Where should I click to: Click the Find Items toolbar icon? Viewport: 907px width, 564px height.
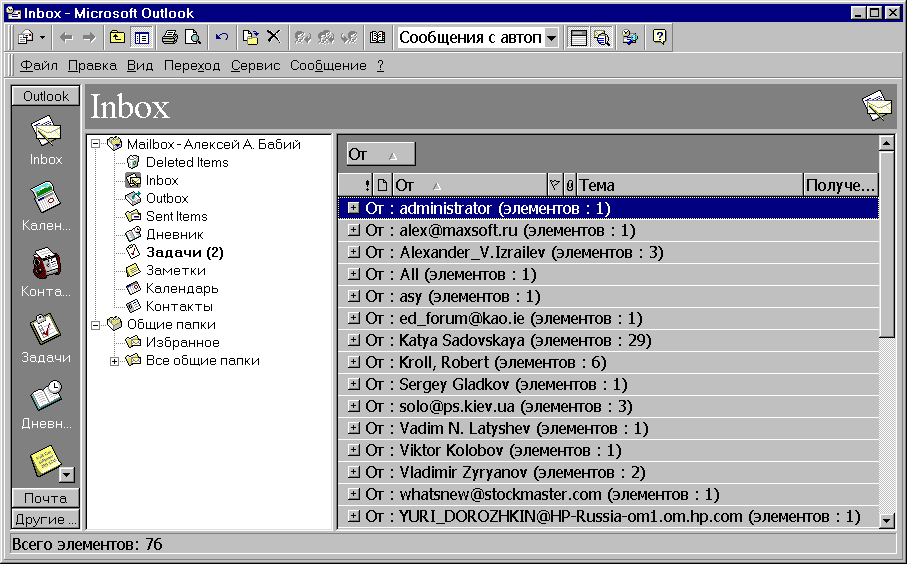coord(630,38)
